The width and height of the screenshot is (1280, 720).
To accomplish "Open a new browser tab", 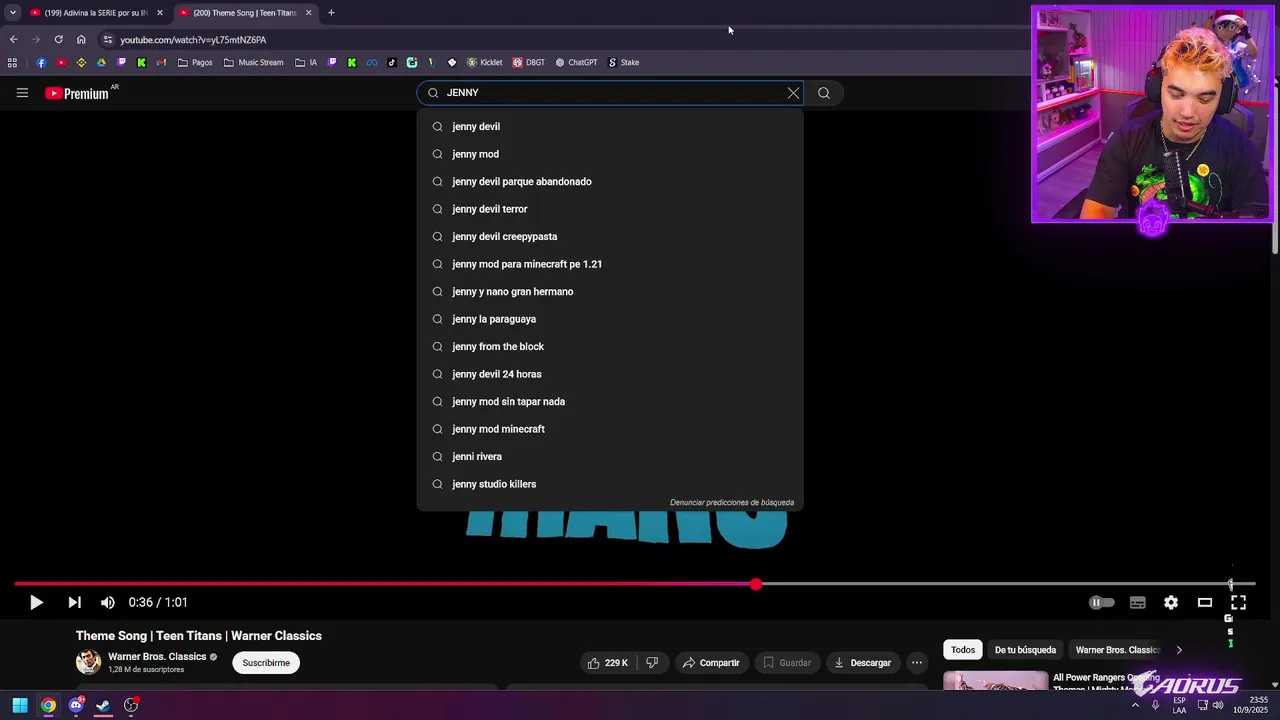I will [x=331, y=13].
